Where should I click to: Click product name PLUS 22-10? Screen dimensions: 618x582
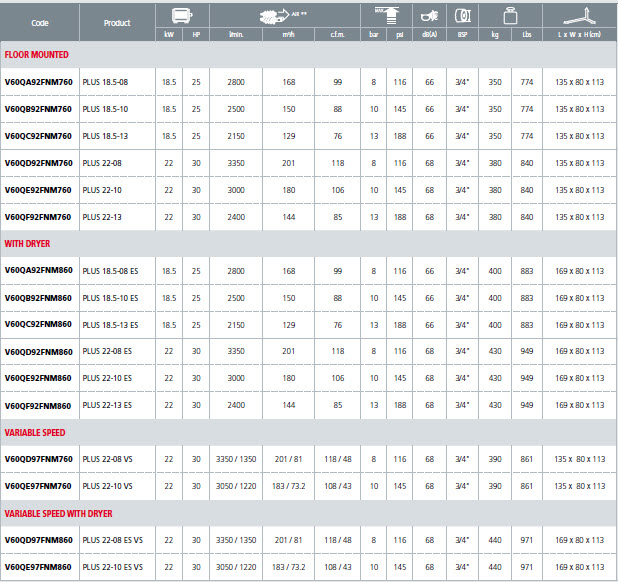click(102, 190)
